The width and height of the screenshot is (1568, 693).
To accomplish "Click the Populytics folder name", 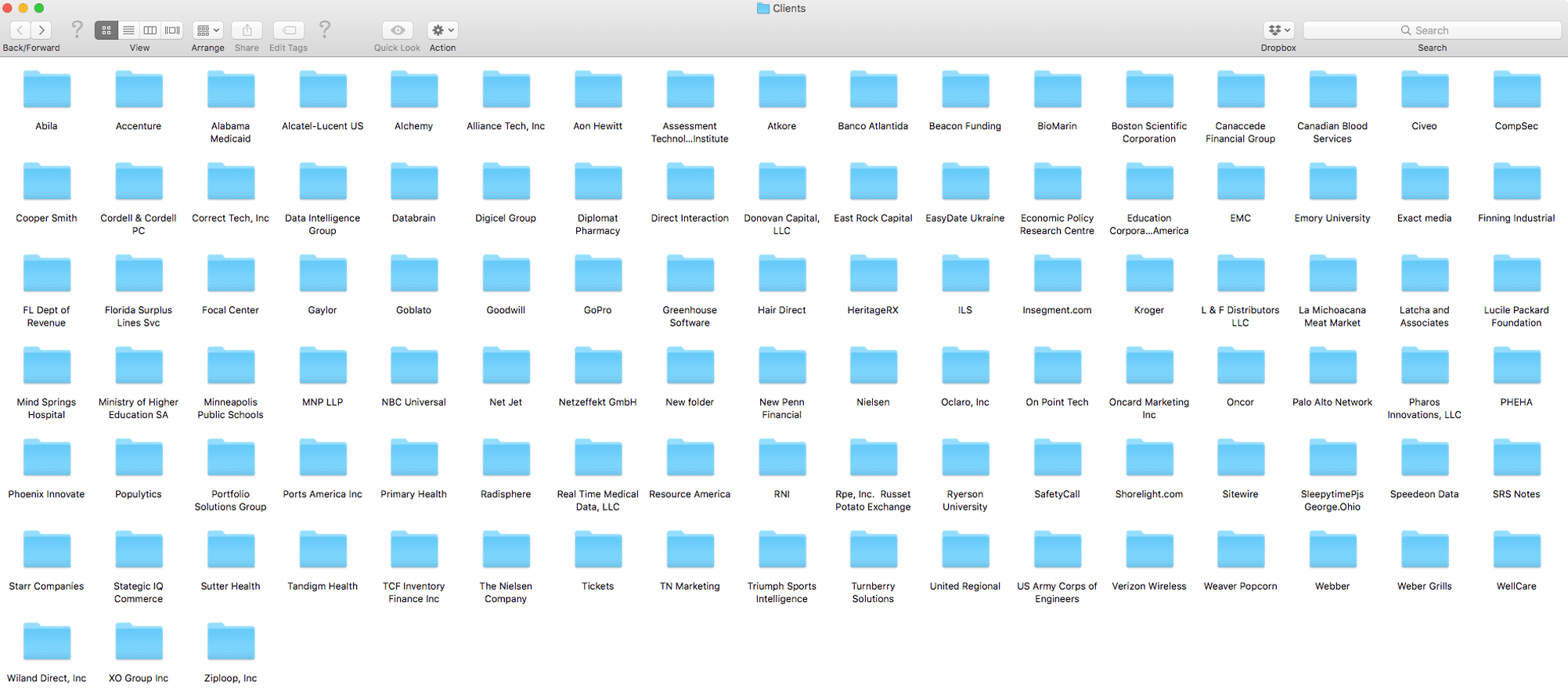I will point(139,494).
